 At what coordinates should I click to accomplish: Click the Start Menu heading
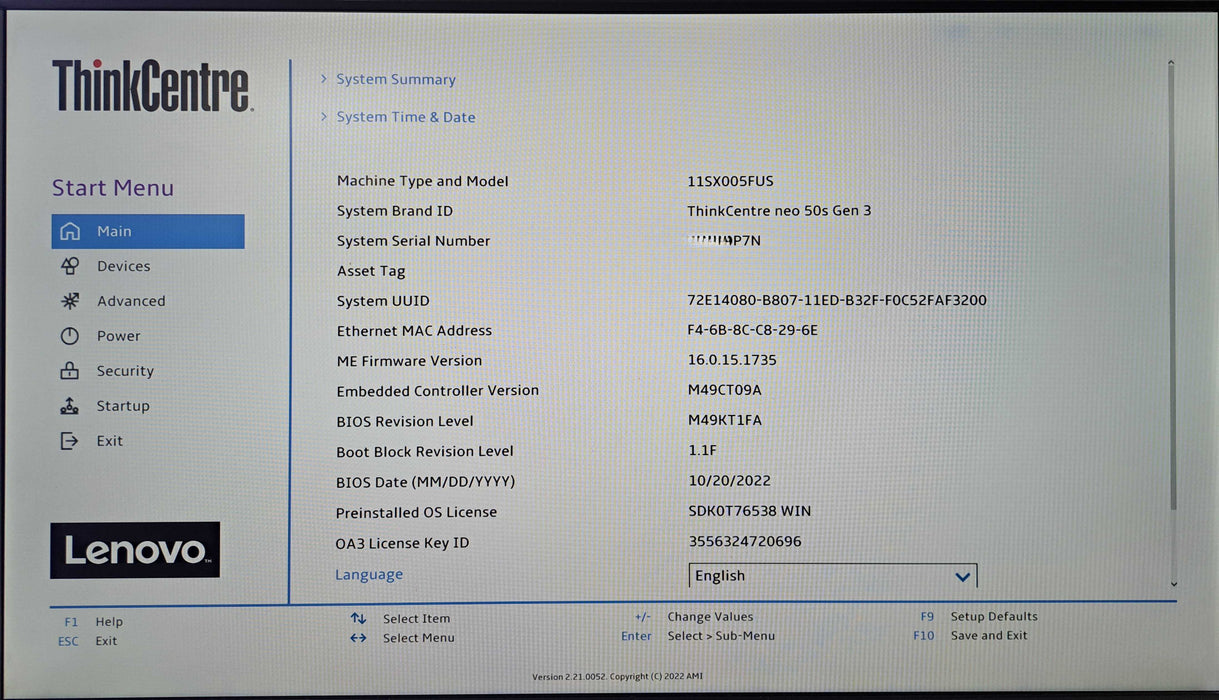[113, 188]
